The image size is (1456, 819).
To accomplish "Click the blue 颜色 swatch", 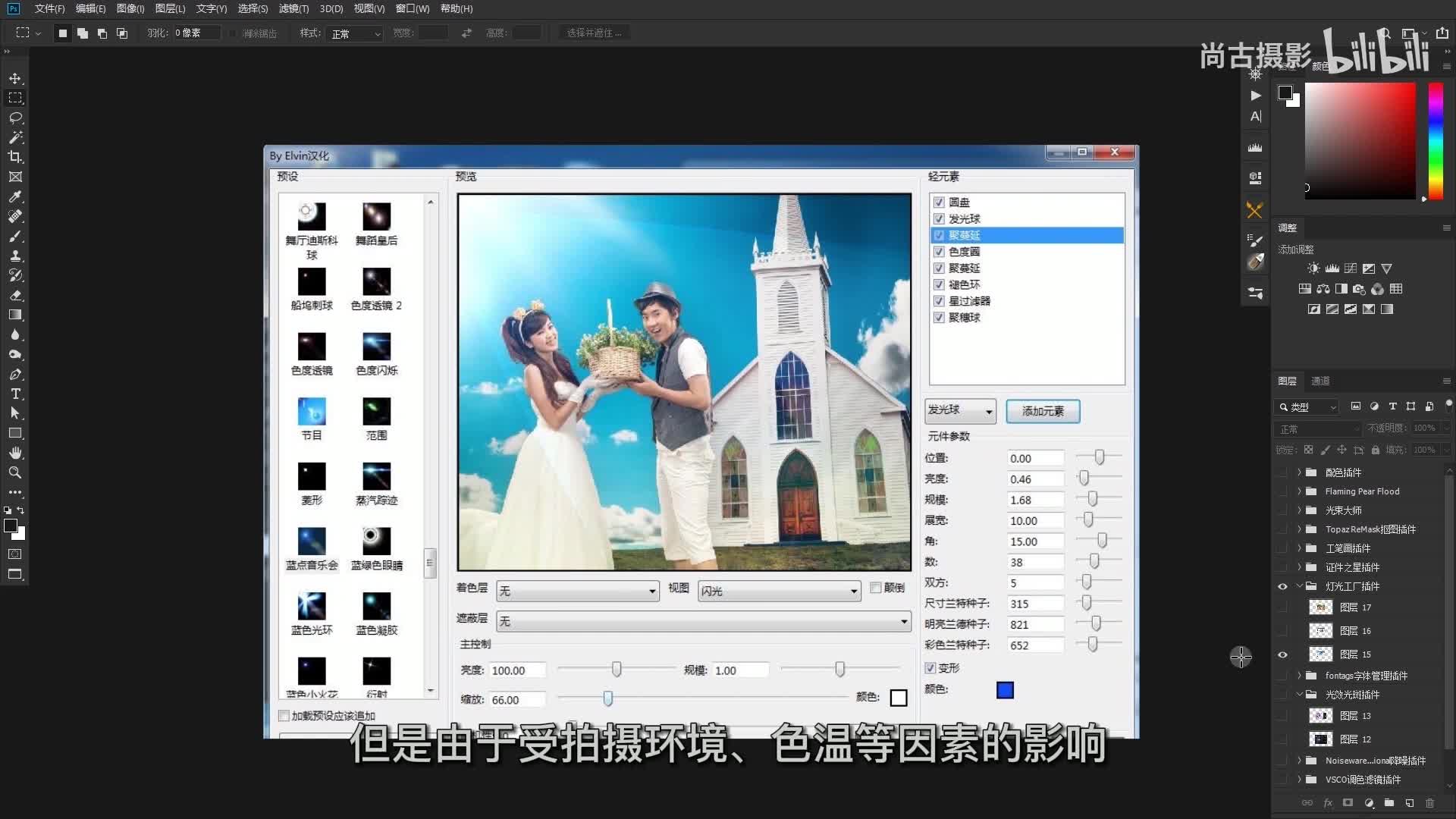I will (1005, 690).
